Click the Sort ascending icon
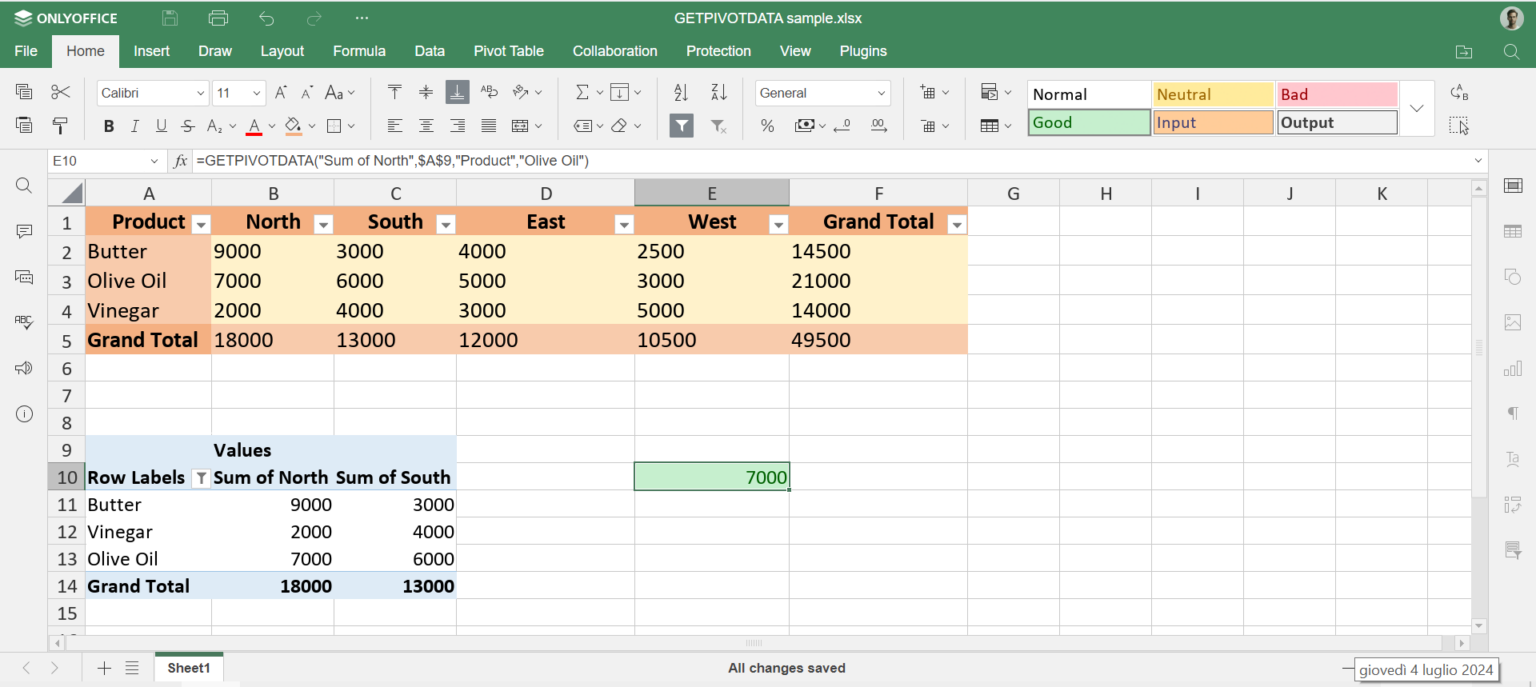The width and height of the screenshot is (1536, 687). (681, 91)
